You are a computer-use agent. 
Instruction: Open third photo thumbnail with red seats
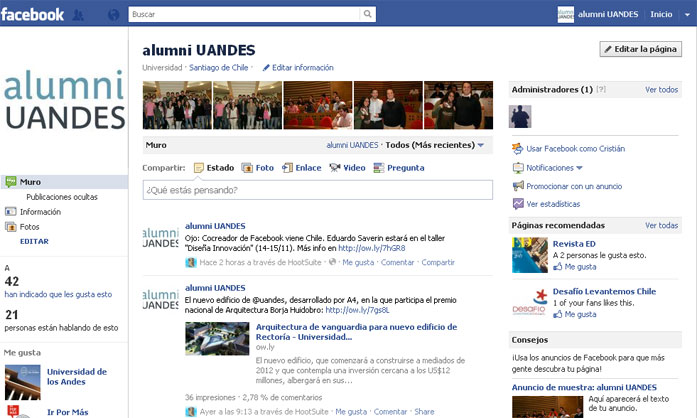318,105
